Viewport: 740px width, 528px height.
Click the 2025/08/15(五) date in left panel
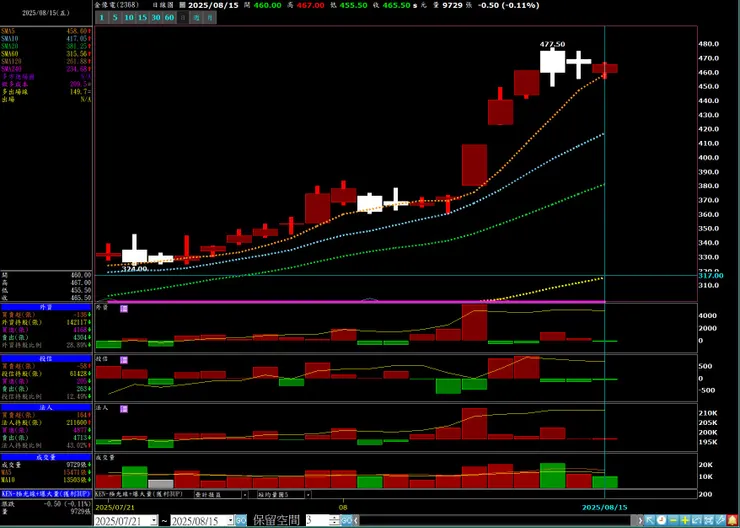(46, 13)
